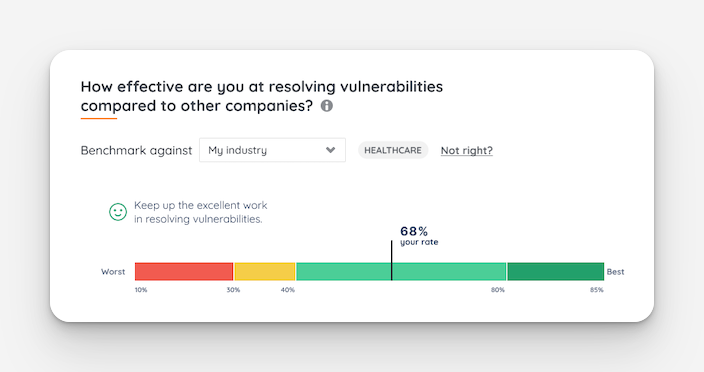704x372 pixels.
Task: Click the Best label at bar end
Action: 616,272
